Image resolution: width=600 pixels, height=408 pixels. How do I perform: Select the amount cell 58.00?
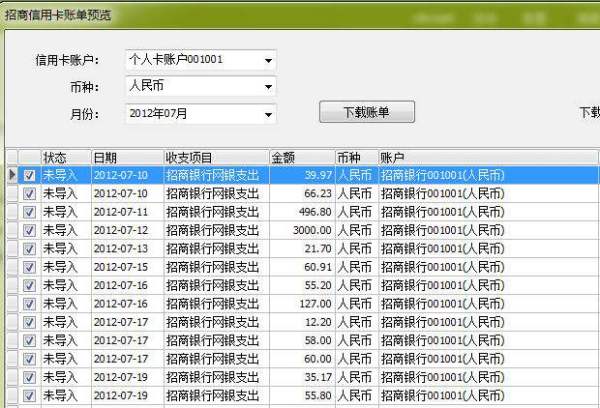[x=302, y=341]
